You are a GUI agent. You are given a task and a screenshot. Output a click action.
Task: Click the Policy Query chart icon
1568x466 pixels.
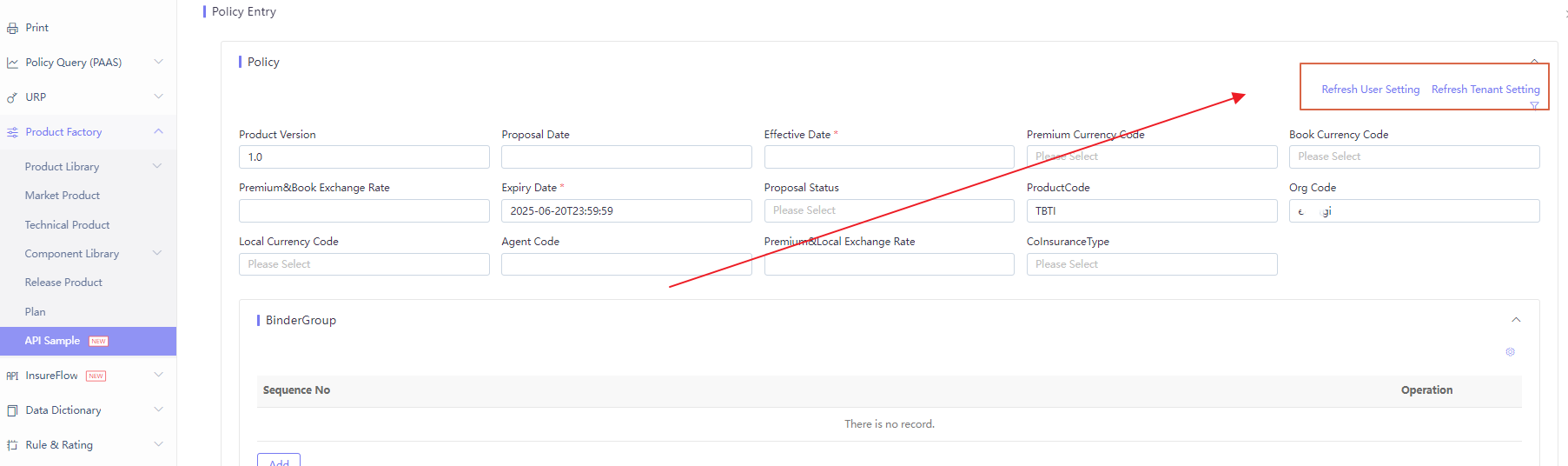[x=12, y=63]
